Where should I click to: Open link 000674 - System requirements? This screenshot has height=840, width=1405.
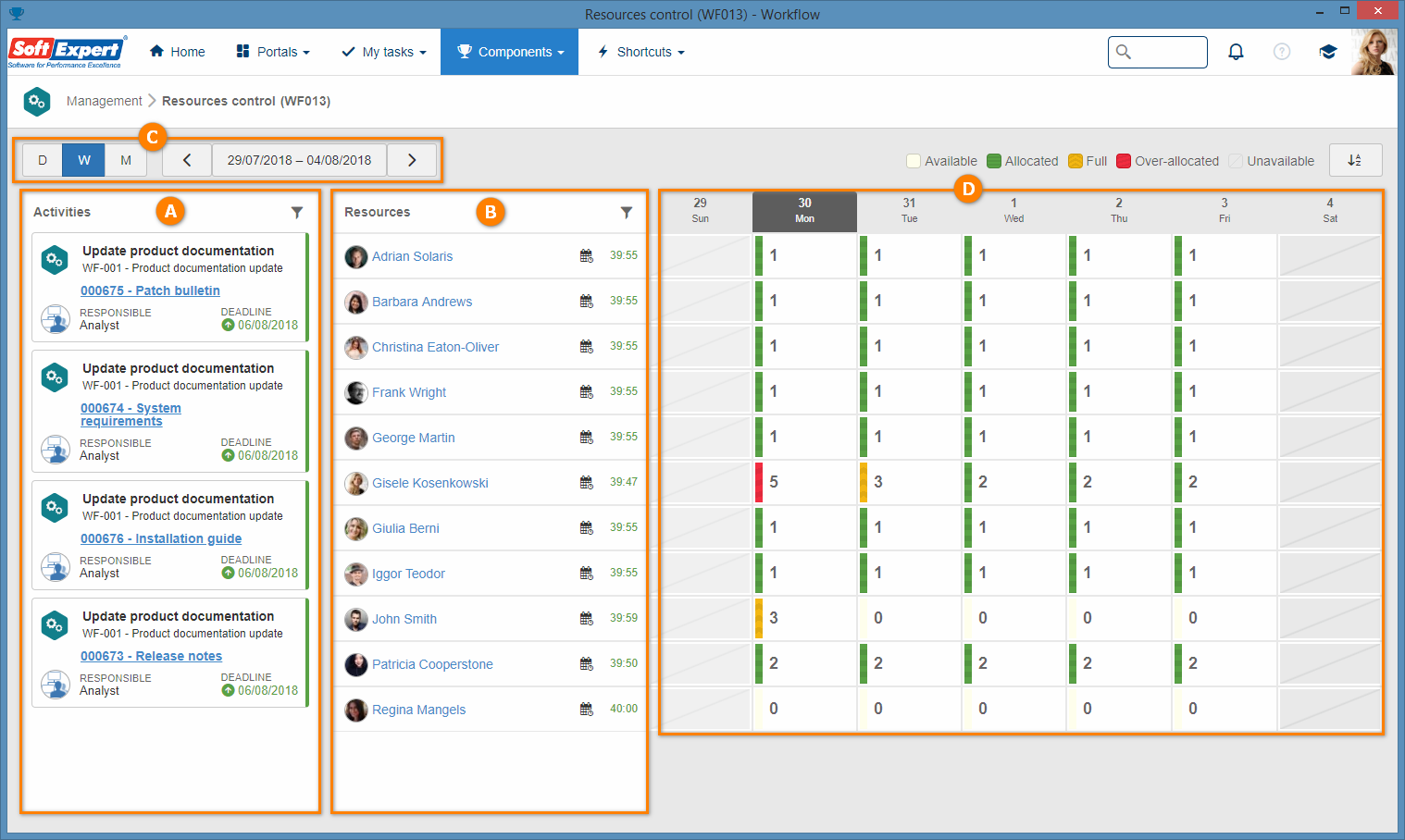(131, 414)
